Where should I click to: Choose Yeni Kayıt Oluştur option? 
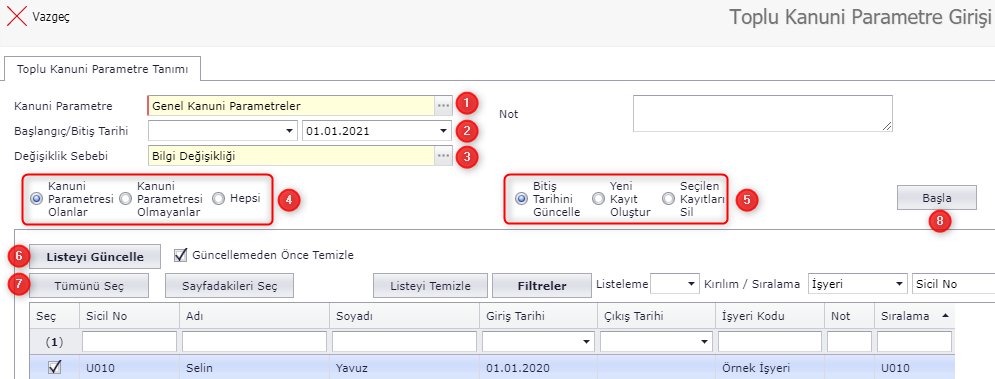tap(598, 199)
